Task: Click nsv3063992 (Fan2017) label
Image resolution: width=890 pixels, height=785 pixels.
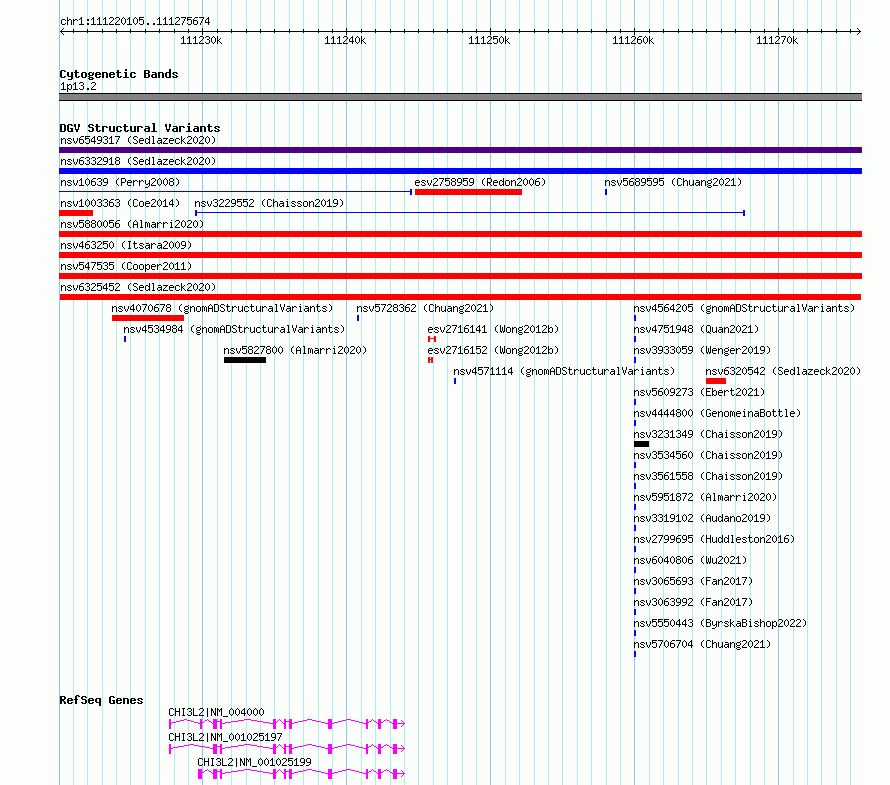Action: (x=693, y=602)
